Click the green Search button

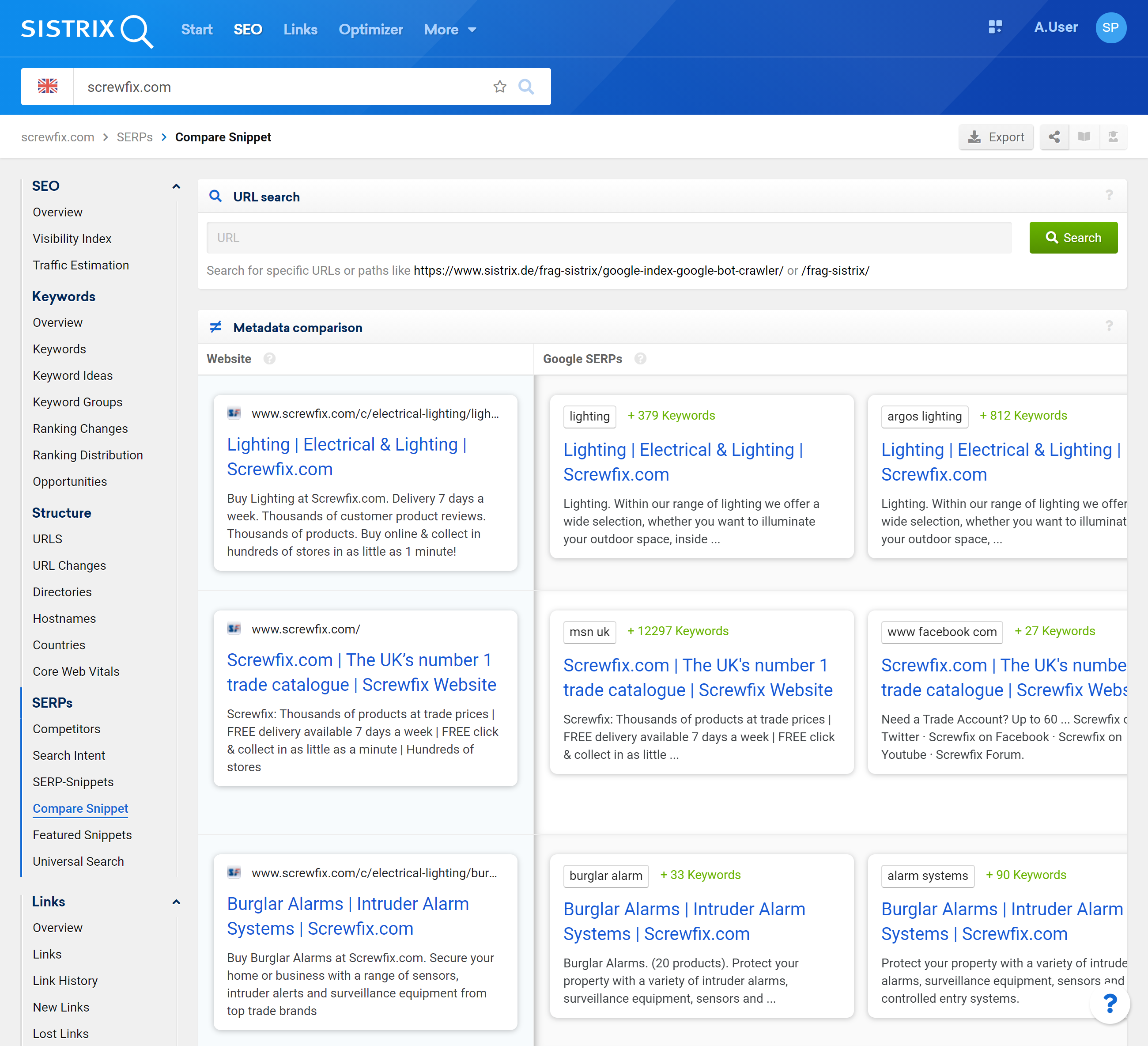(1073, 238)
